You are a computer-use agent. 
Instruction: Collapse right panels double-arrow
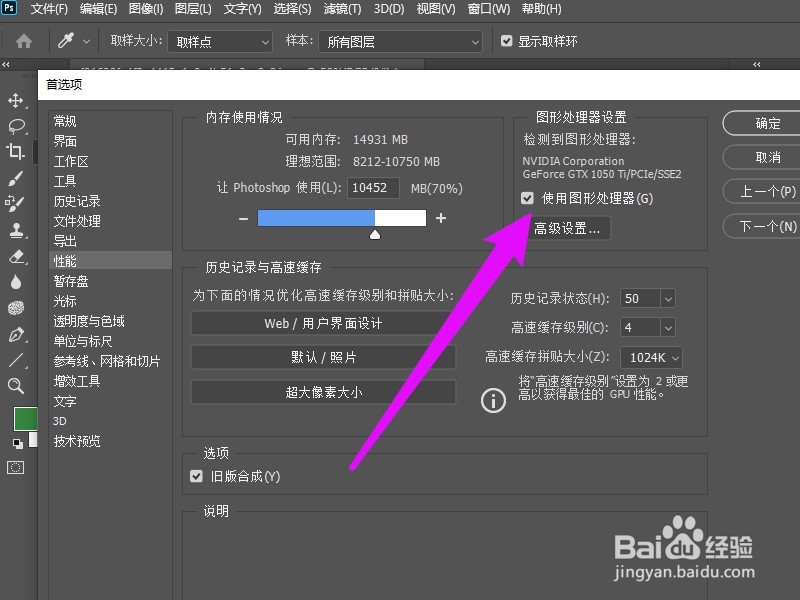tap(757, 64)
